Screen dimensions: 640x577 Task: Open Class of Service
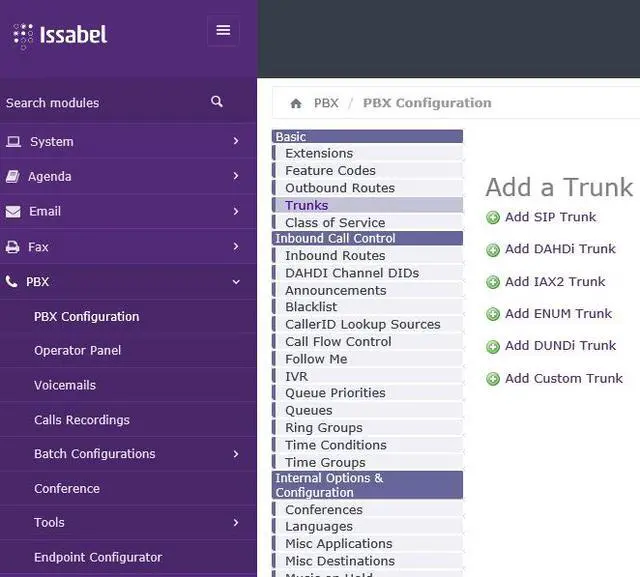367,223
